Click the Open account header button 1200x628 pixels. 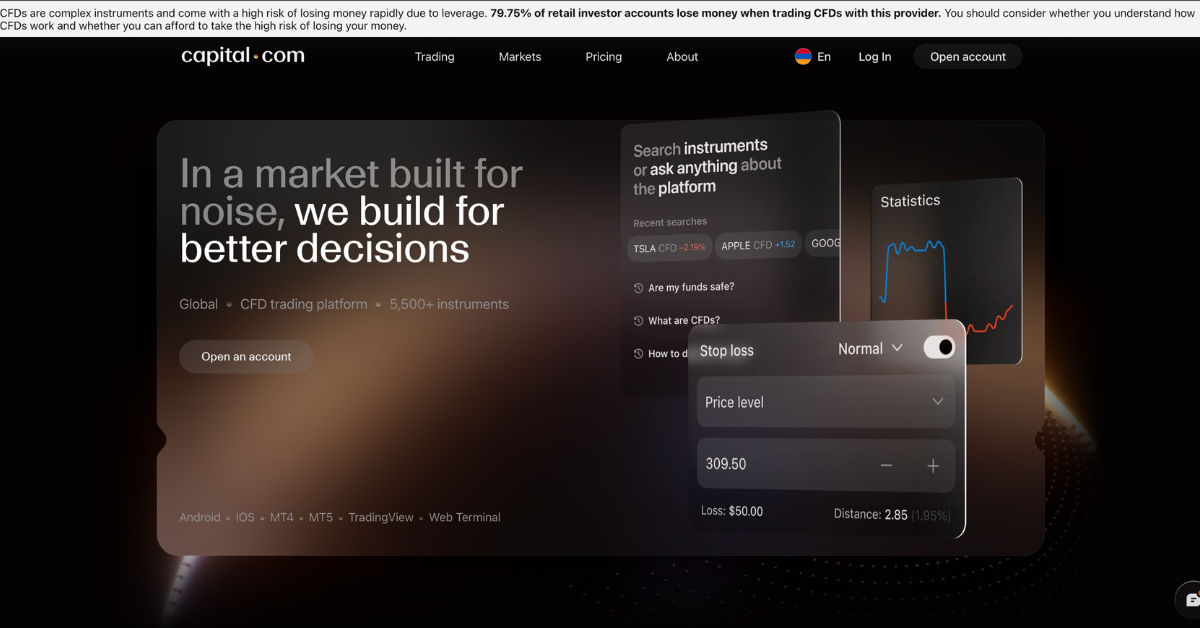coord(968,57)
